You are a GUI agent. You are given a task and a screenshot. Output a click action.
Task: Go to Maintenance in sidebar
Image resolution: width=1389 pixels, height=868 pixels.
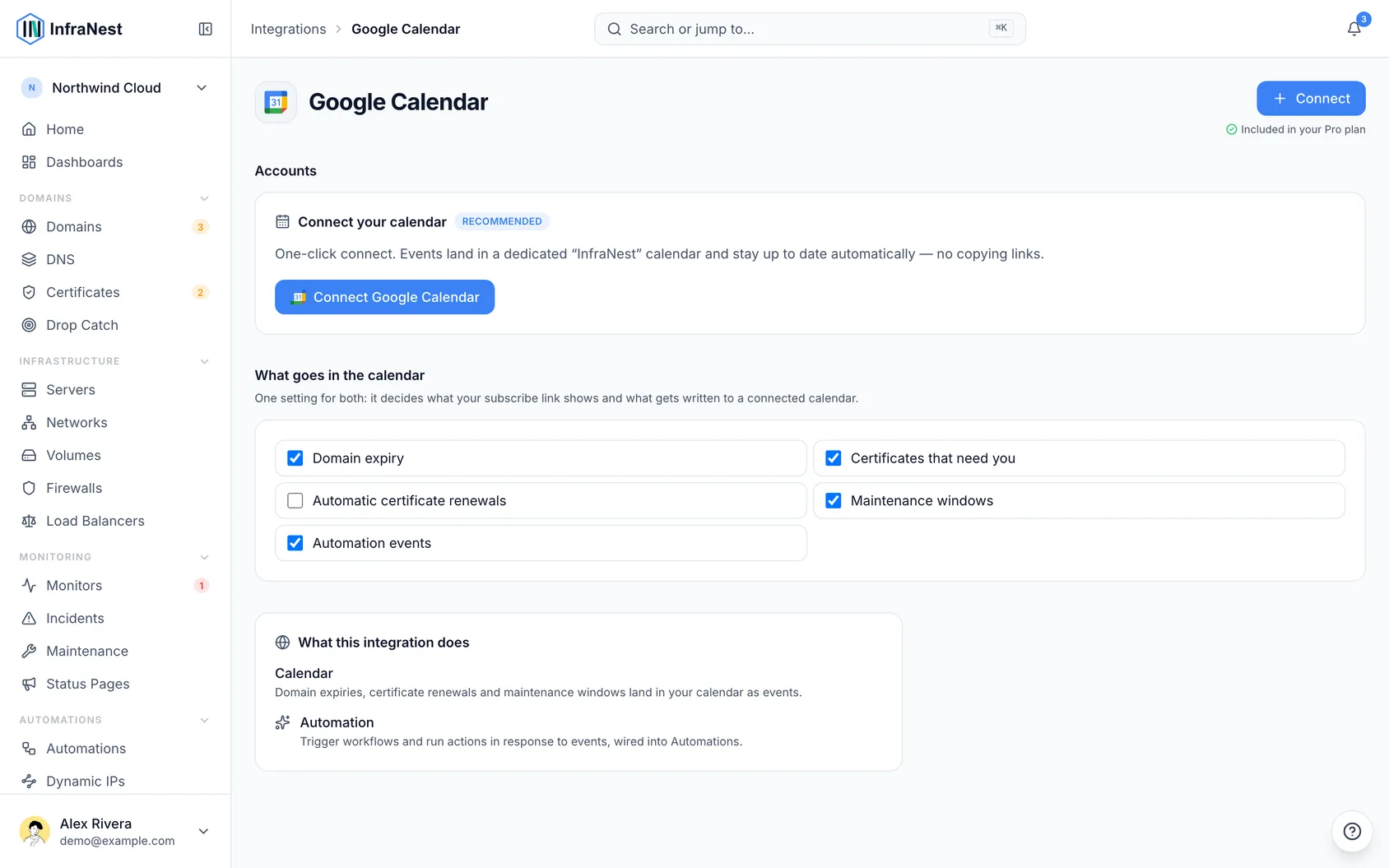click(x=115, y=651)
